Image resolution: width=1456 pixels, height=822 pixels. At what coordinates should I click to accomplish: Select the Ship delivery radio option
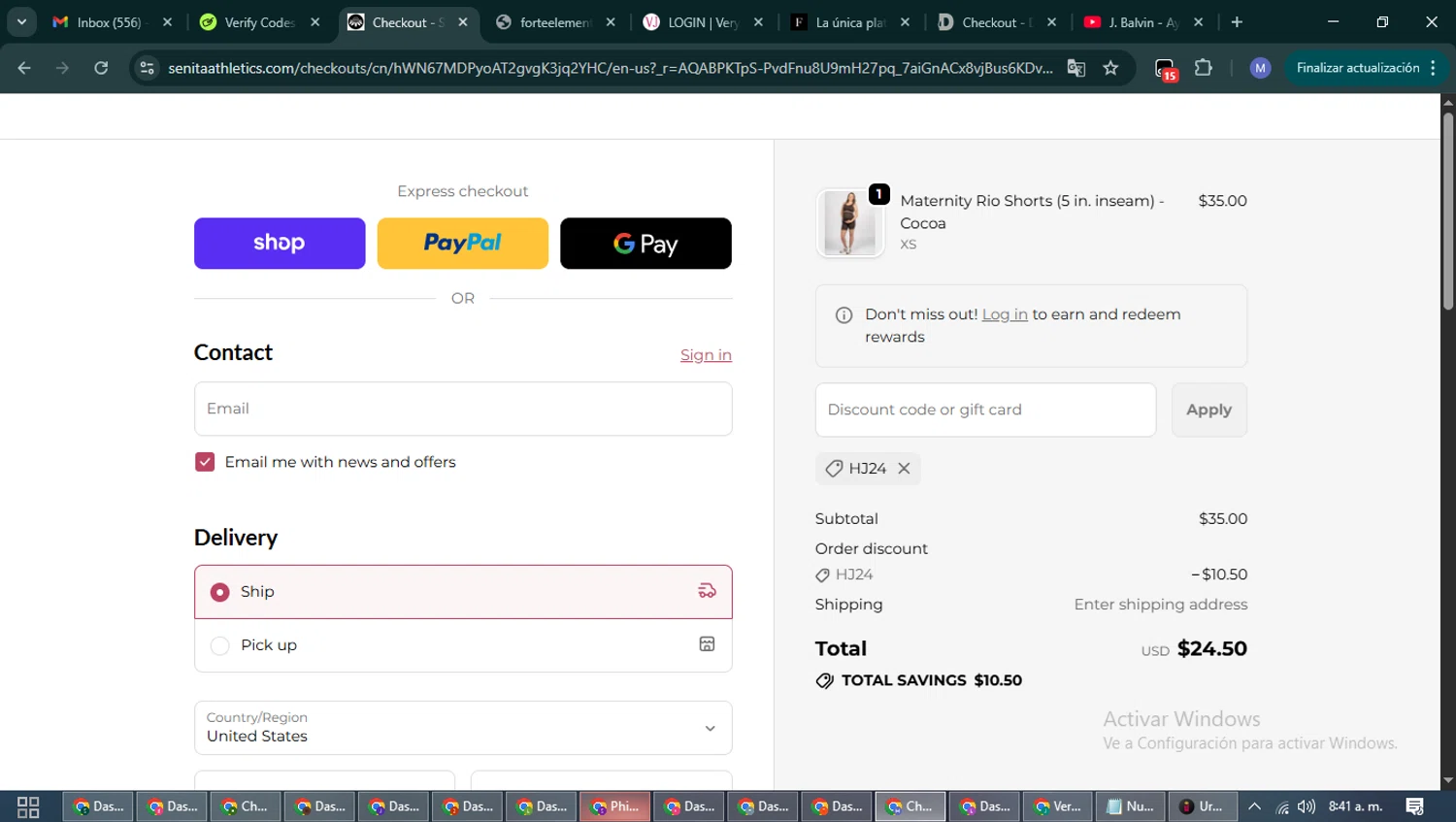pos(220,592)
